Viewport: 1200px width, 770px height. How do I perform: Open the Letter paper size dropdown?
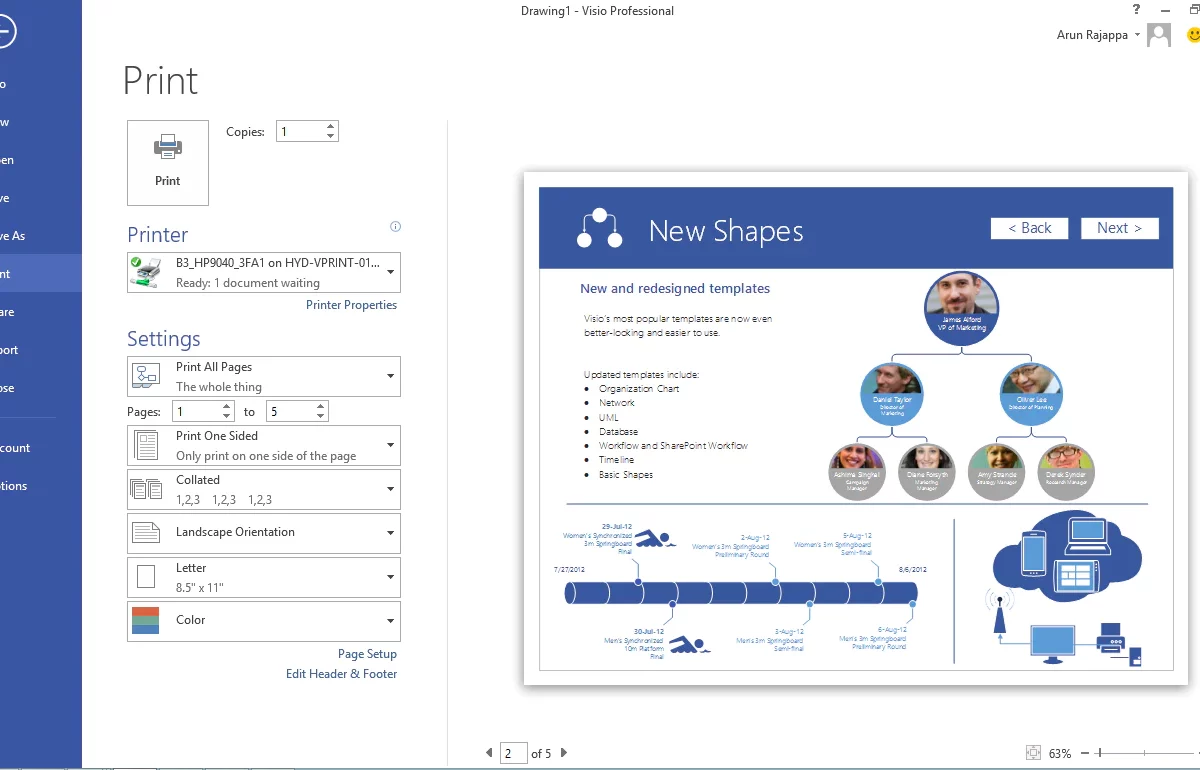click(264, 577)
